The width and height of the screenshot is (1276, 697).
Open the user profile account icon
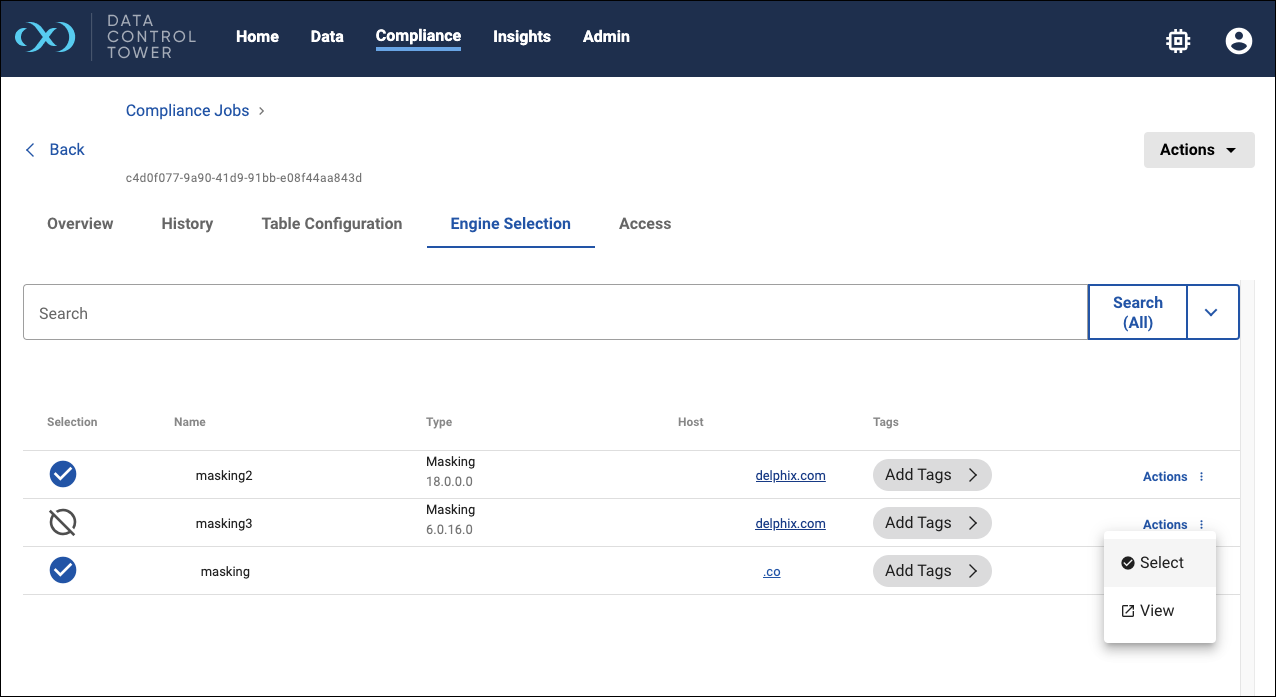point(1238,40)
